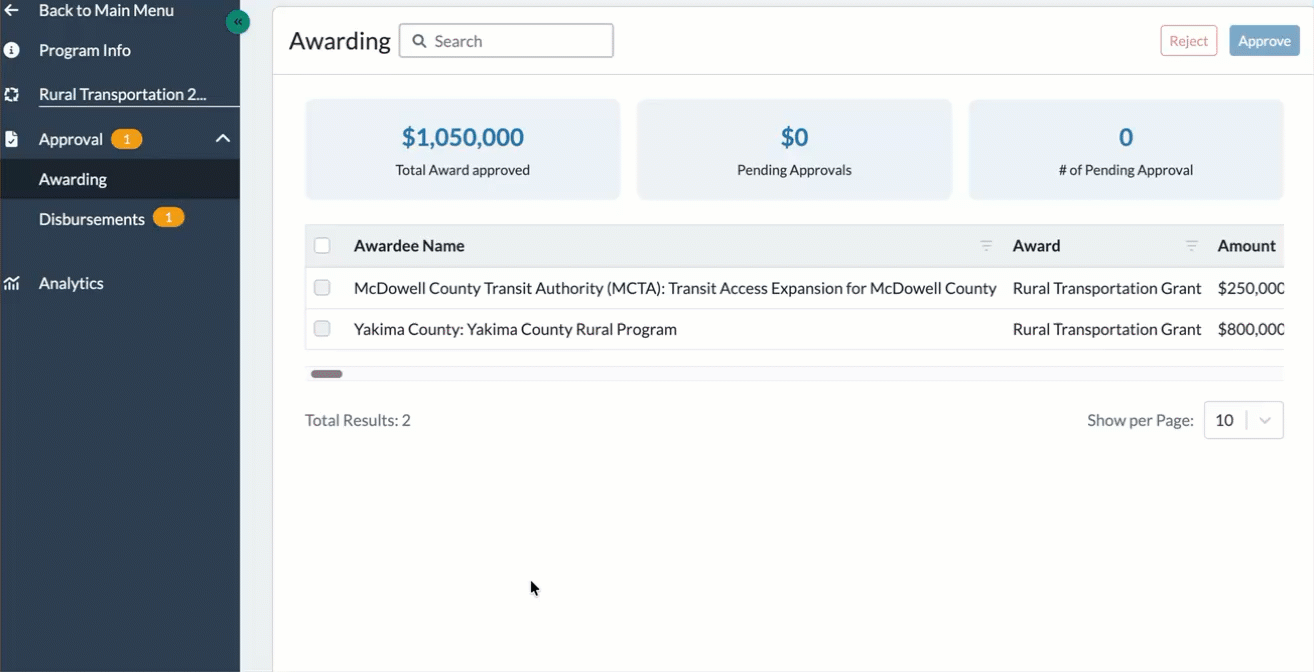This screenshot has width=1314, height=672.
Task: Click the # of Pending Approval card
Action: tap(1126, 149)
